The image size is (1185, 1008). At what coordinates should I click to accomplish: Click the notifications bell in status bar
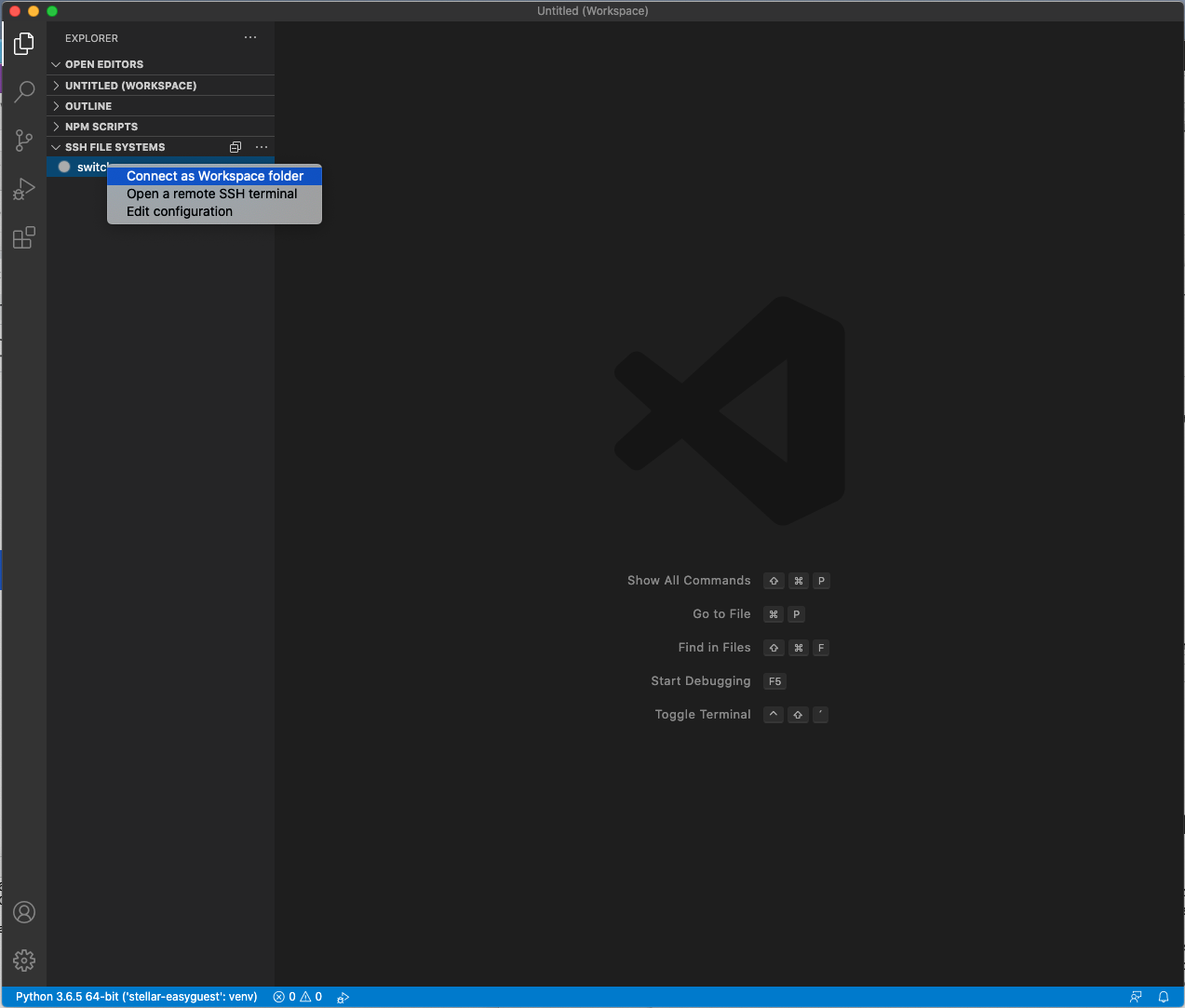coord(1163,997)
